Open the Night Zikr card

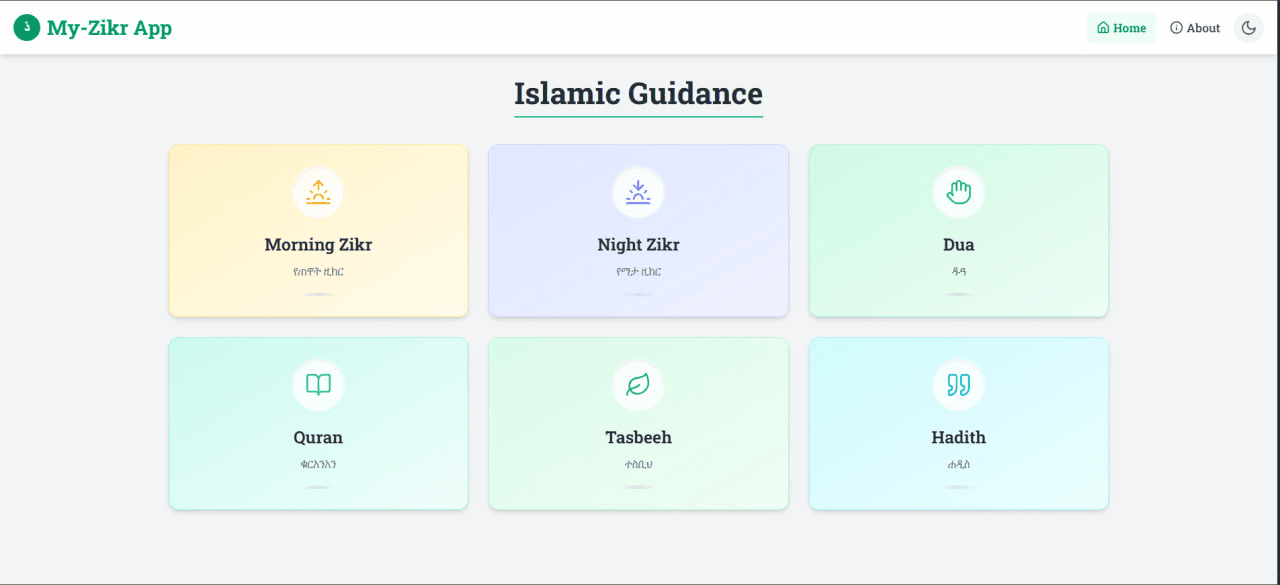point(638,230)
